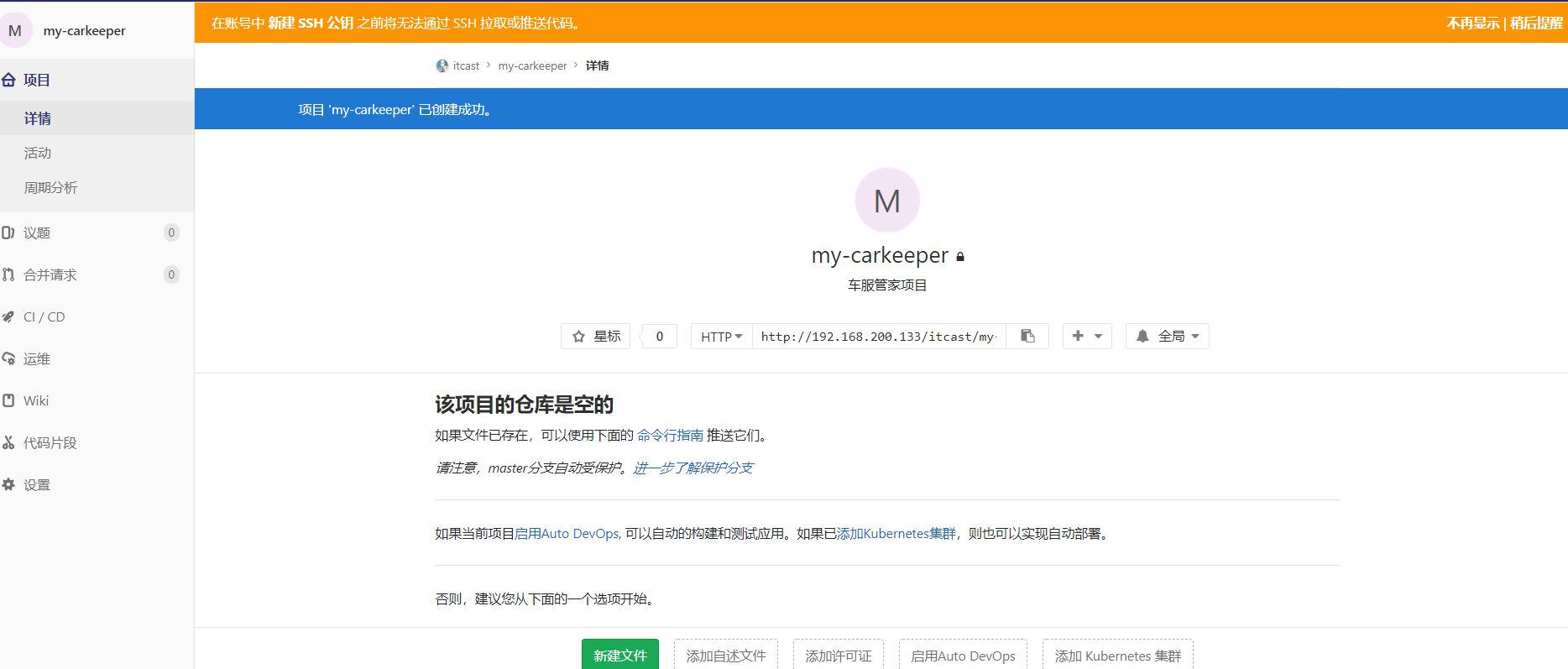
Task: Click the 合并请求 count badge 0
Action: point(171,274)
